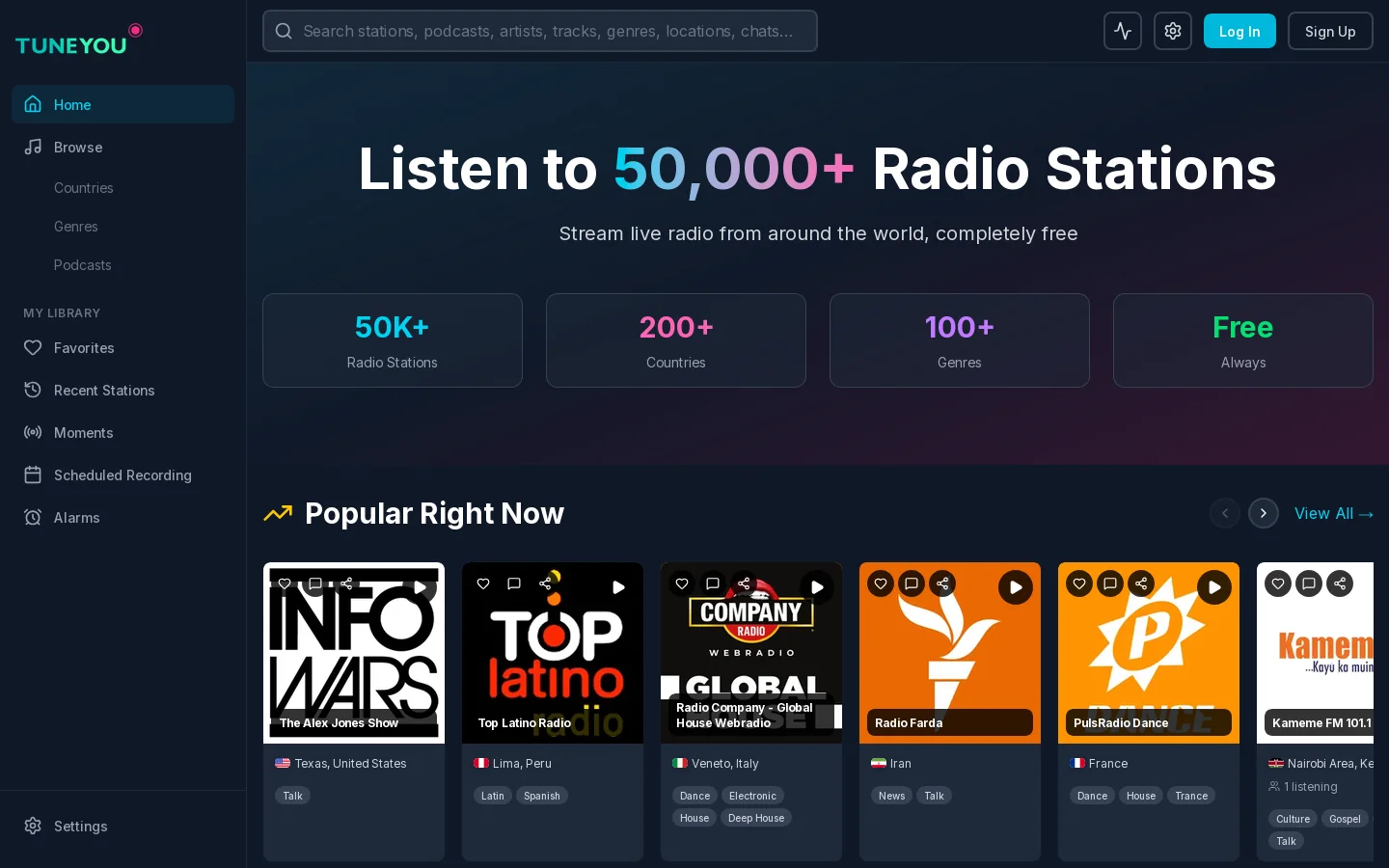
Task: Favorite the Top Latino Radio station
Action: (x=483, y=583)
